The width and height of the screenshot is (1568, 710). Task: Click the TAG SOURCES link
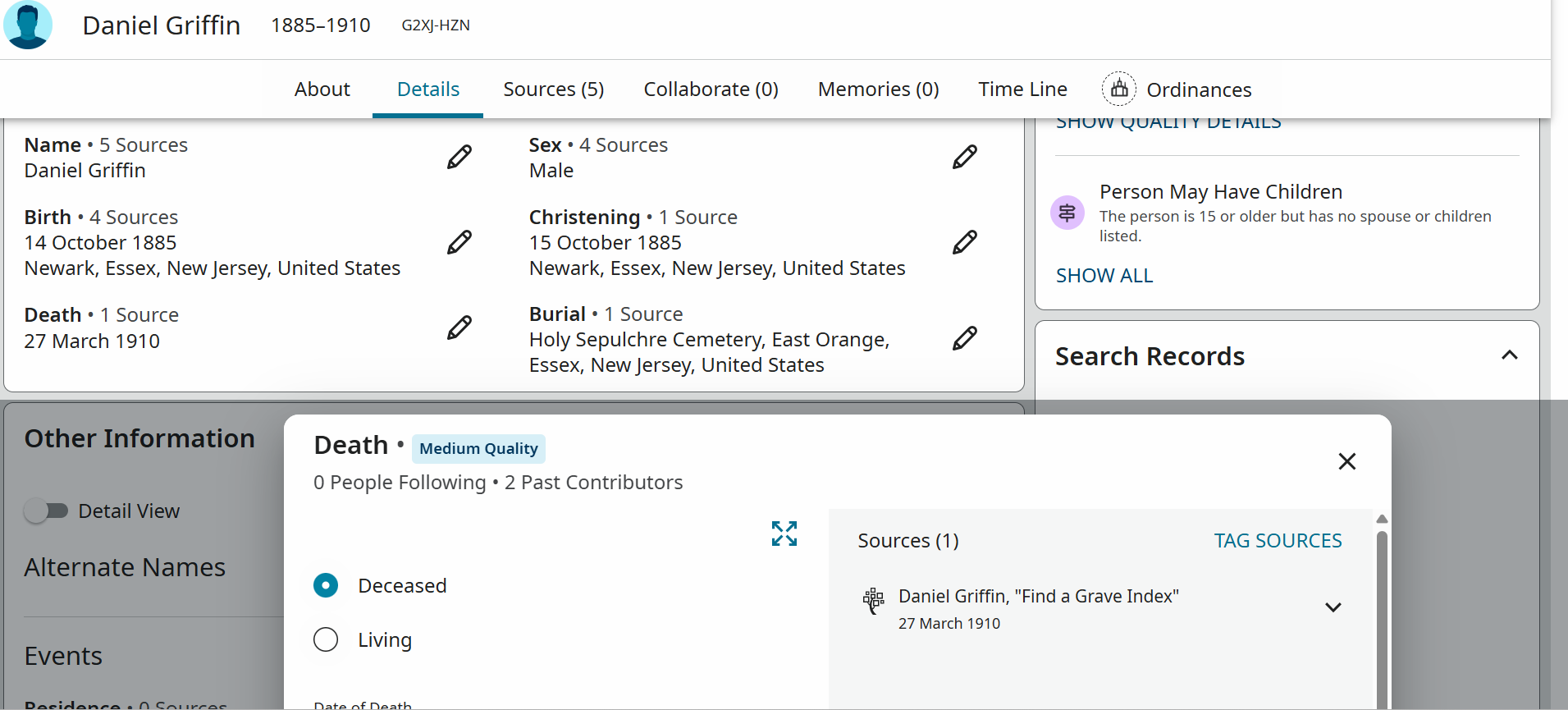click(1278, 541)
